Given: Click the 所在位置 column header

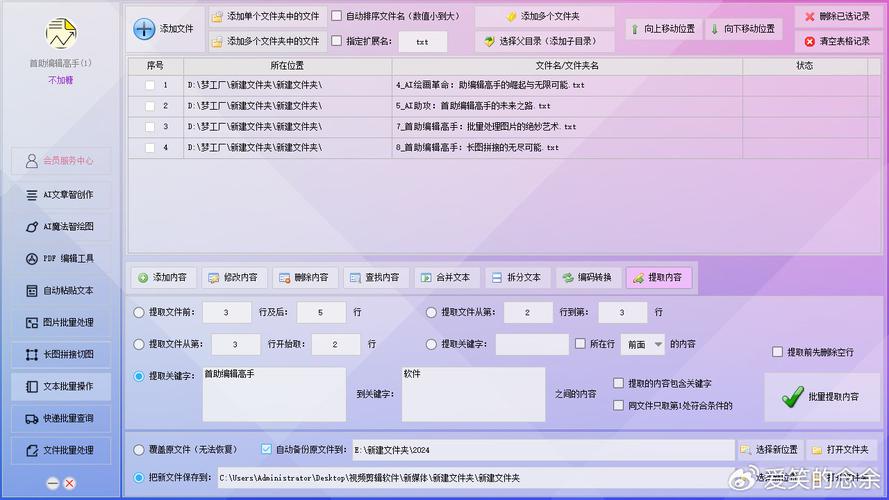Looking at the screenshot, I should tap(287, 66).
